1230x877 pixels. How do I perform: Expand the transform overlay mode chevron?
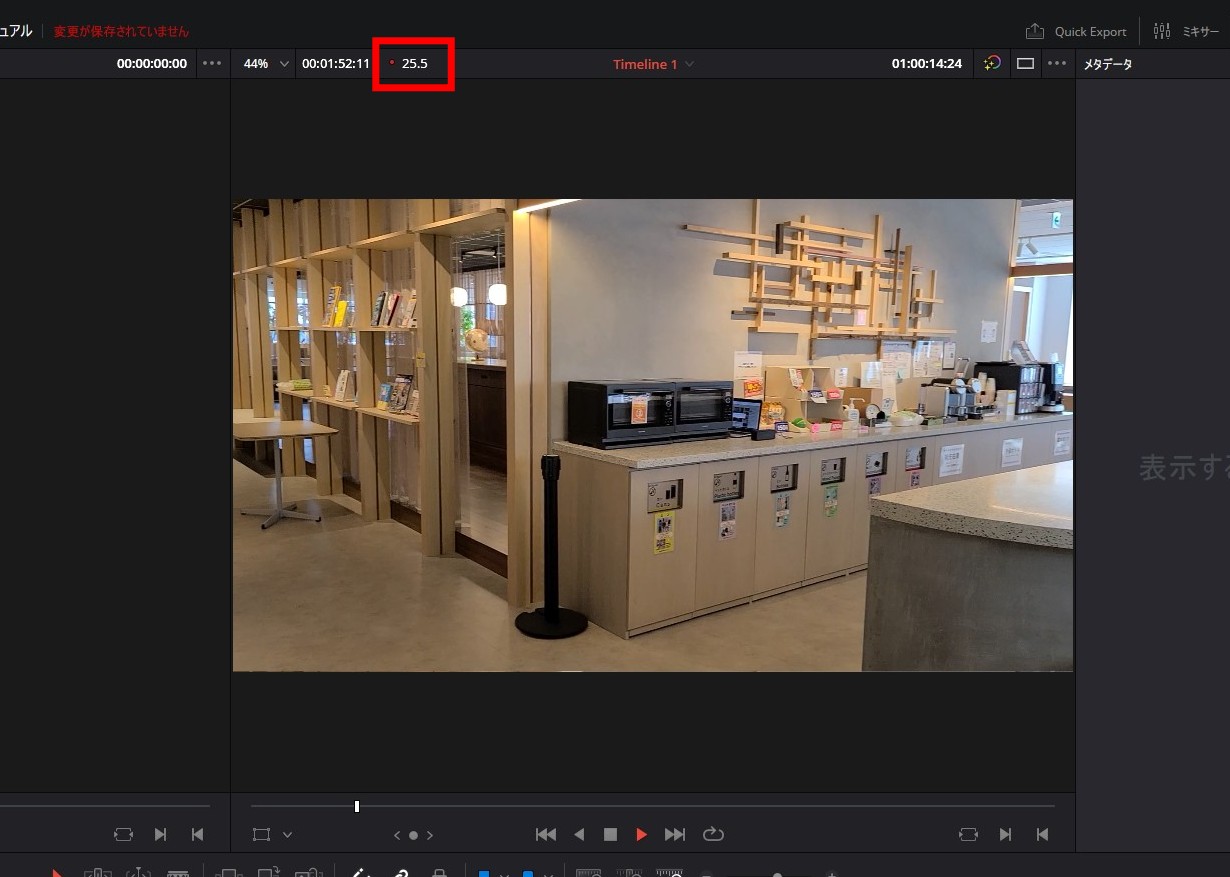(x=288, y=834)
